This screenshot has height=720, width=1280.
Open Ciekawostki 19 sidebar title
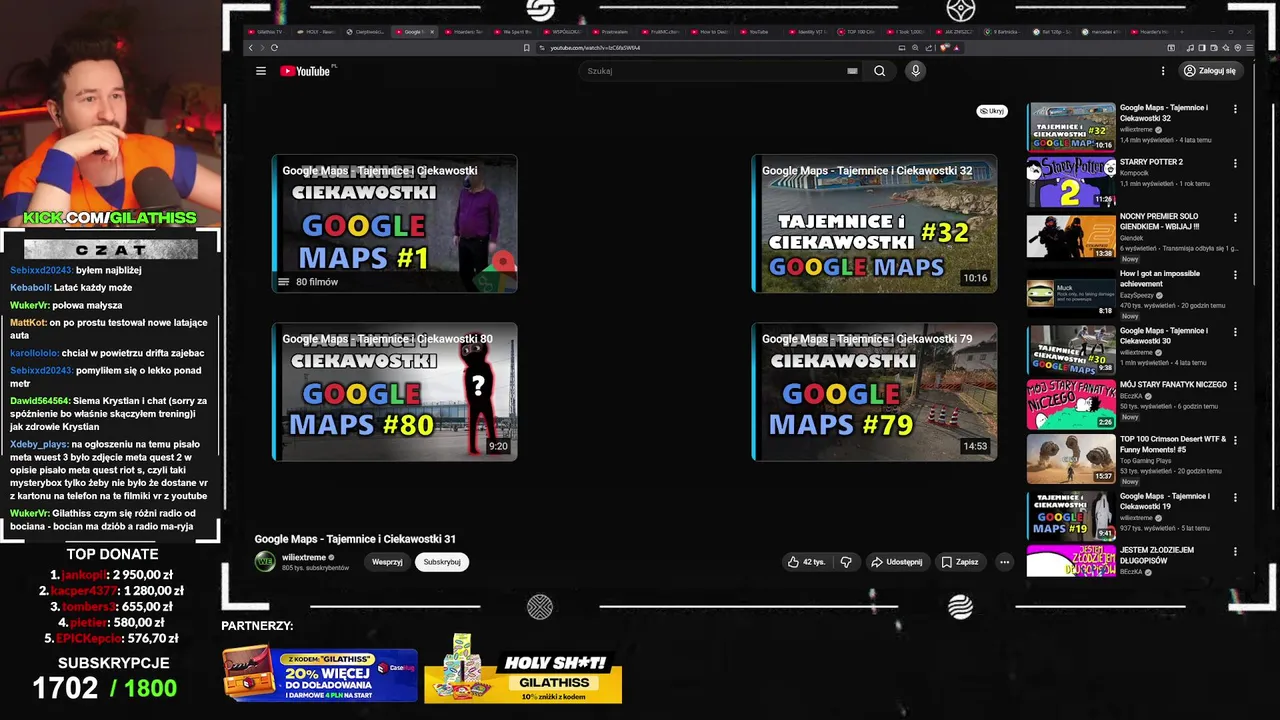tap(1165, 501)
